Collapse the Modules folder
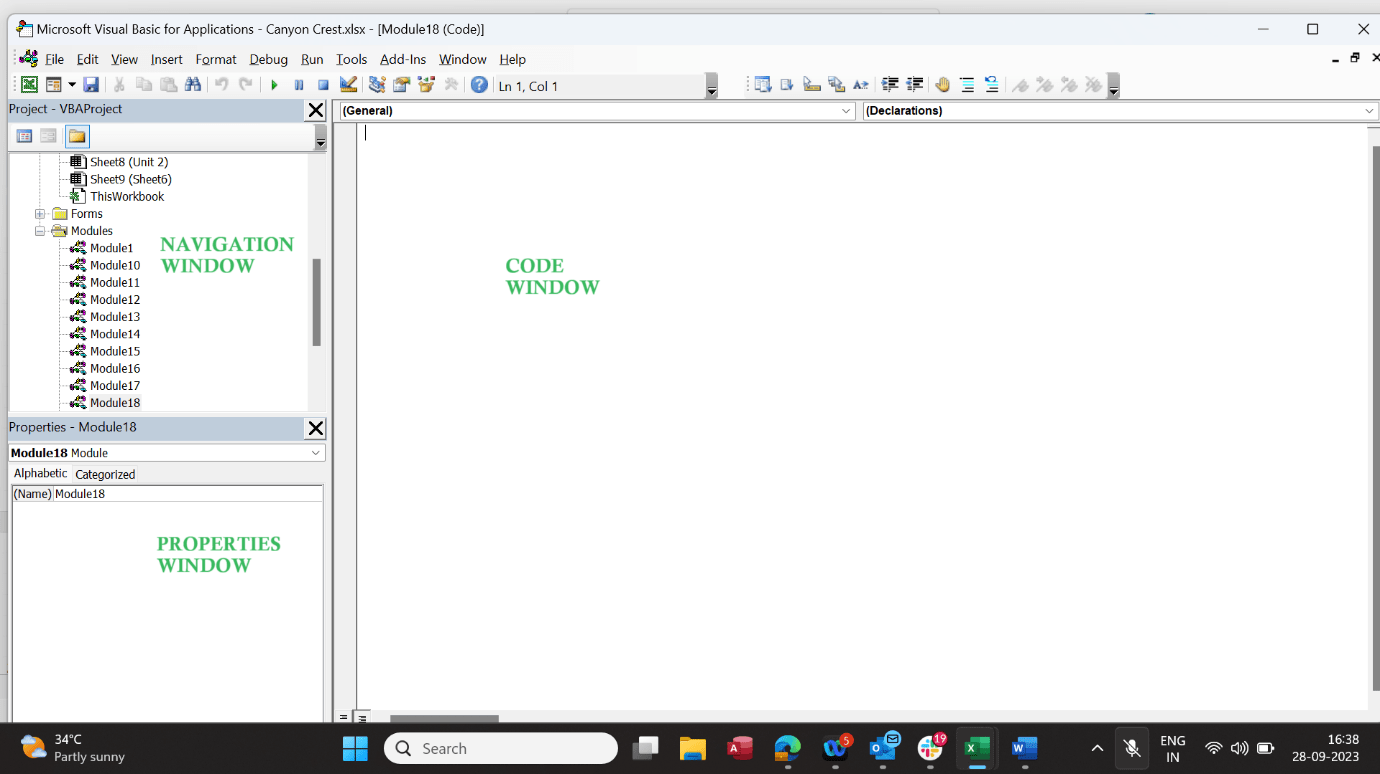The width and height of the screenshot is (1380, 774). click(x=40, y=230)
